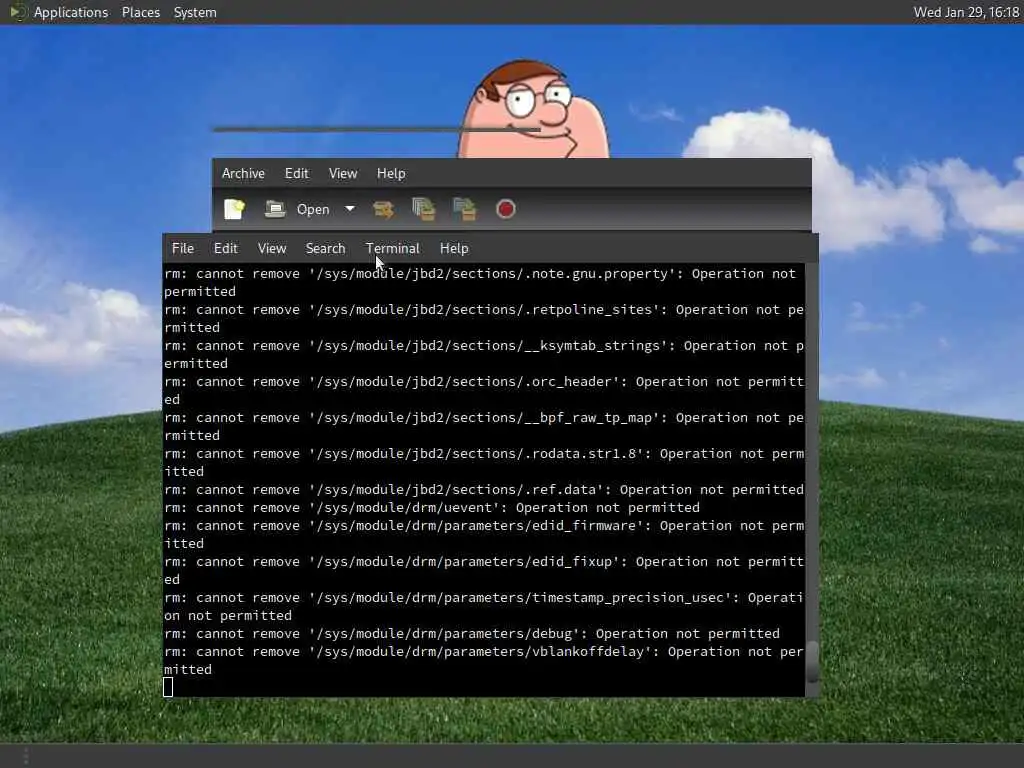Click the terminal vertical scrollbar thumb
1024x768 pixels.
(812, 662)
